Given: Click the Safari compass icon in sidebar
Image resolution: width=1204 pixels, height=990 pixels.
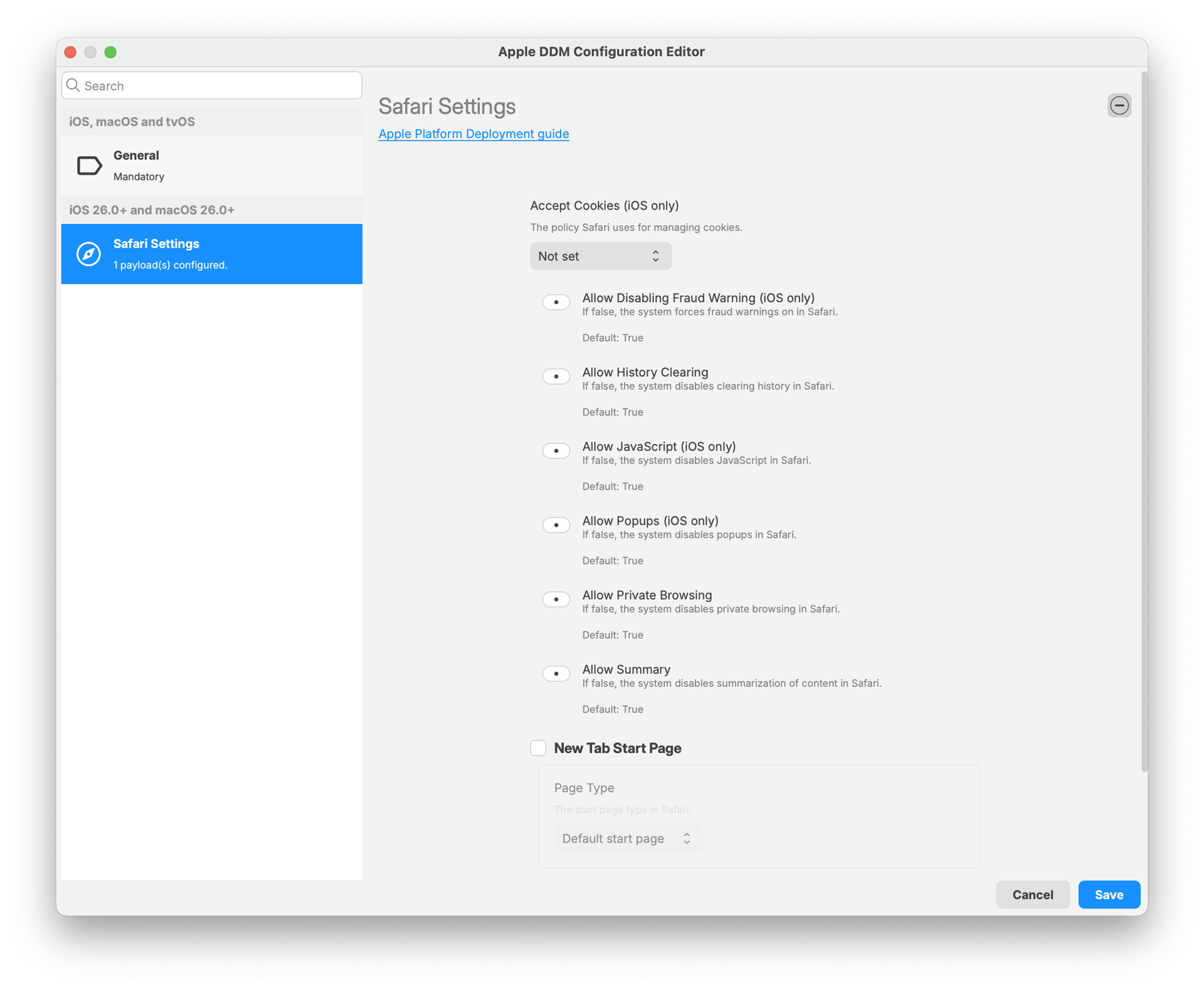Looking at the screenshot, I should click(88, 254).
